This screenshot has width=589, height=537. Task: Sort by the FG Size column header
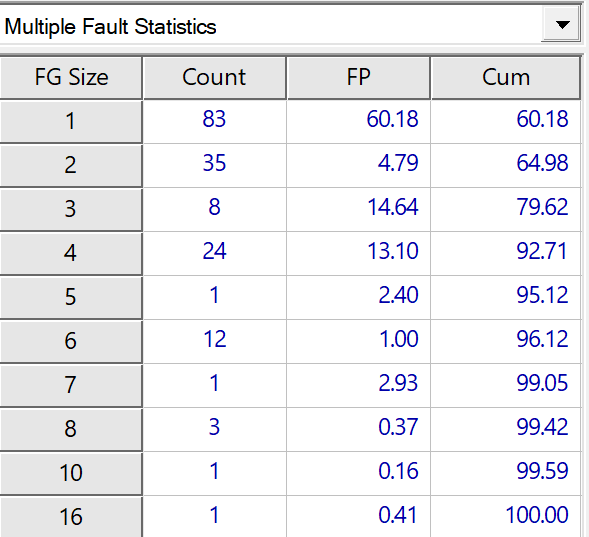tap(71, 78)
